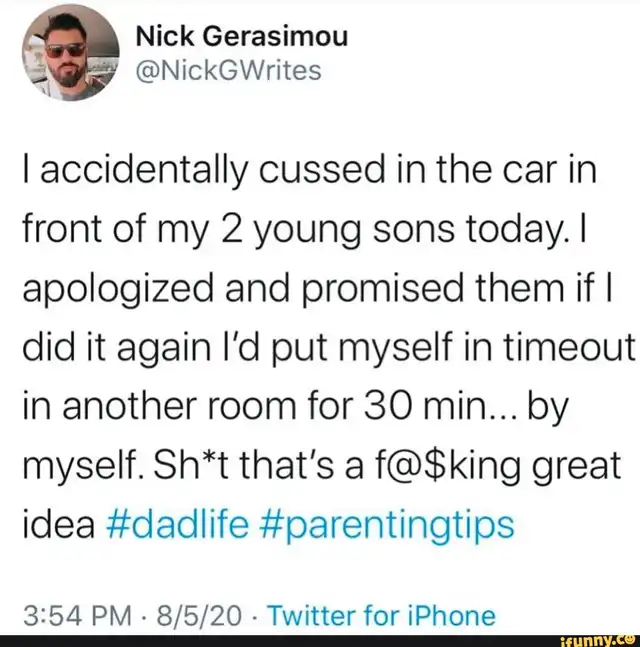Viewport: 640px width, 647px height.
Task: Click the word 'apologized' in the tweet
Action: click(x=118, y=289)
